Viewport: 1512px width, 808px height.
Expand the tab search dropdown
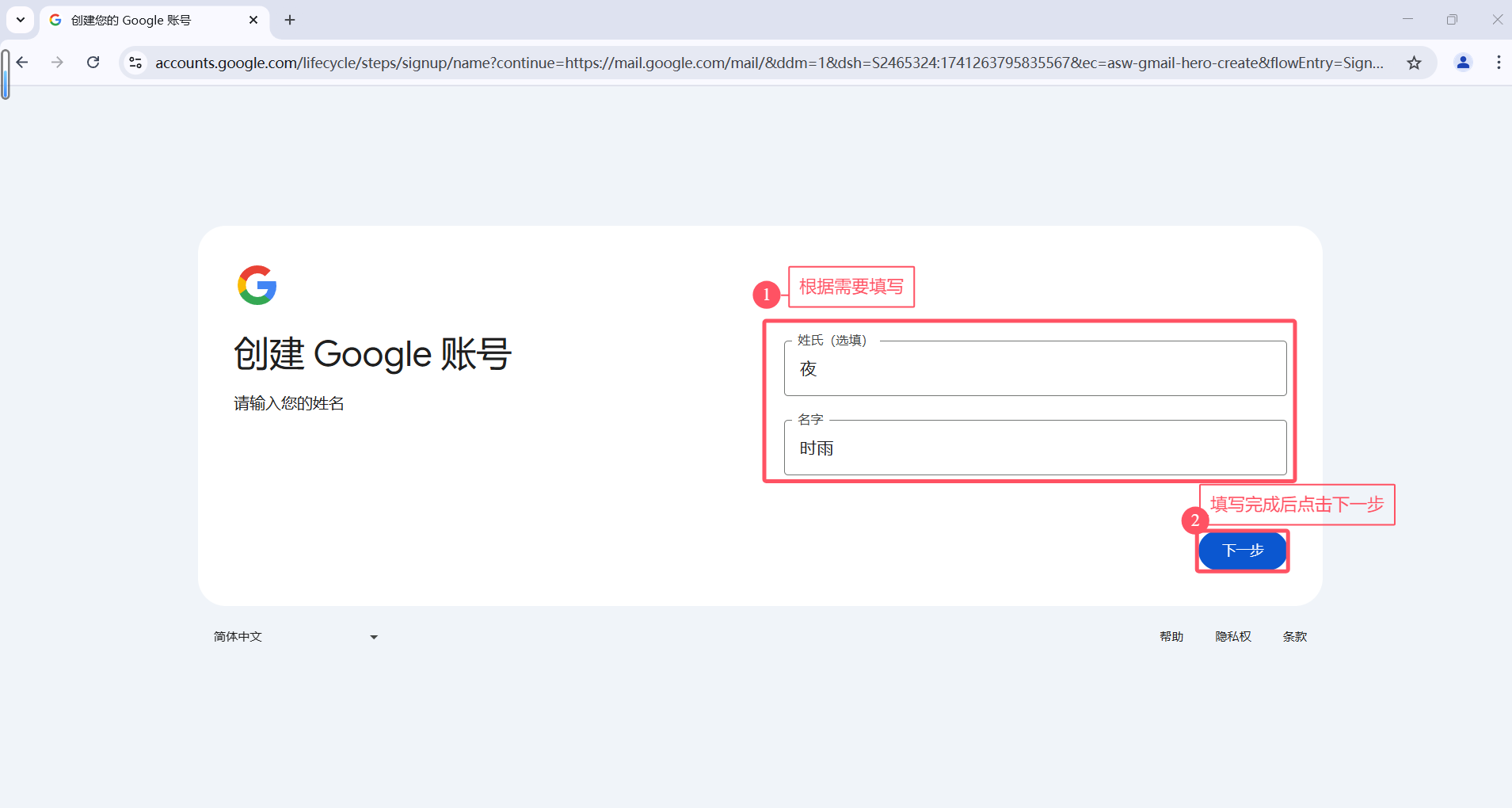21,20
